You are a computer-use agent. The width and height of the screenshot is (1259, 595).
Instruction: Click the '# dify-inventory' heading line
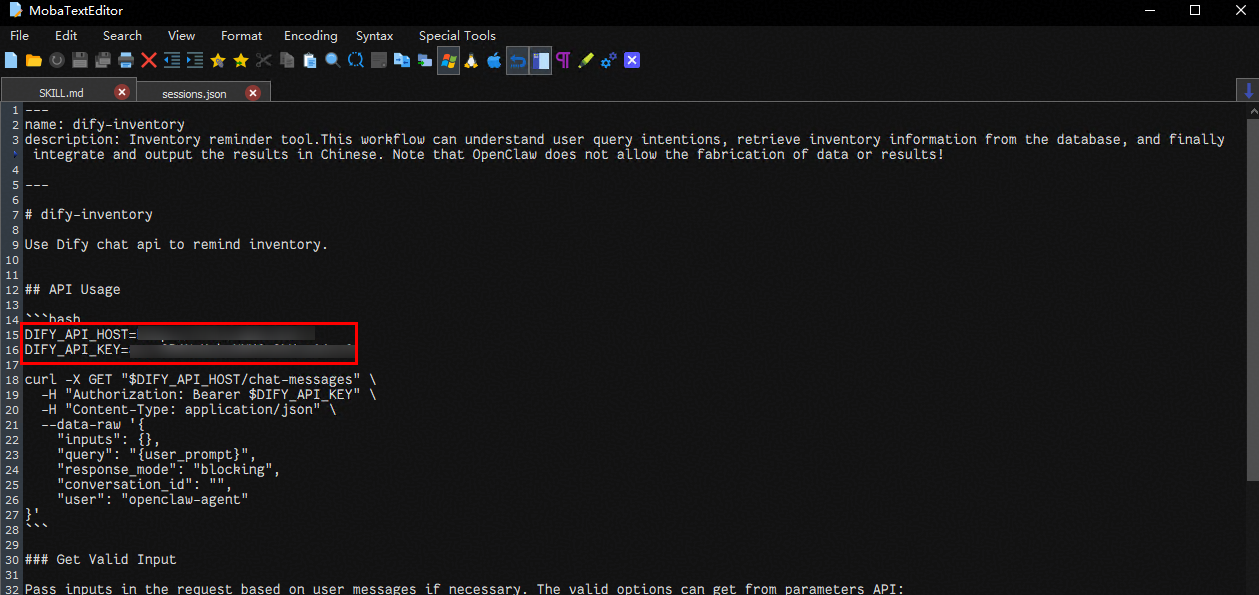click(x=89, y=215)
